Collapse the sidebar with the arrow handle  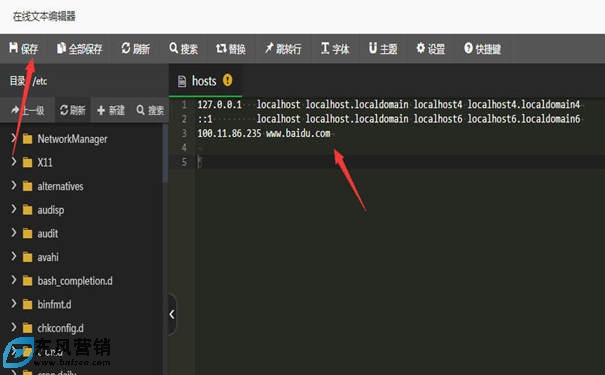point(172,314)
